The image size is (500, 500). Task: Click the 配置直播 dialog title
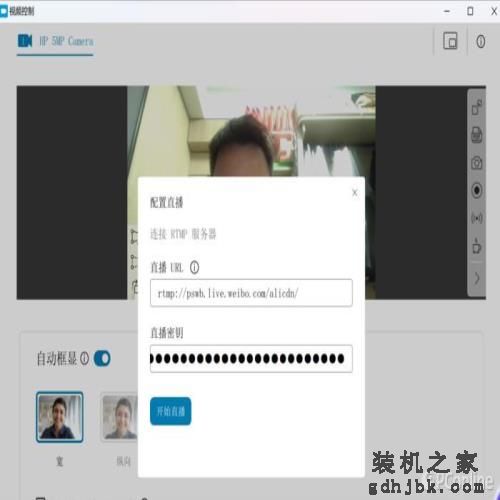click(166, 202)
